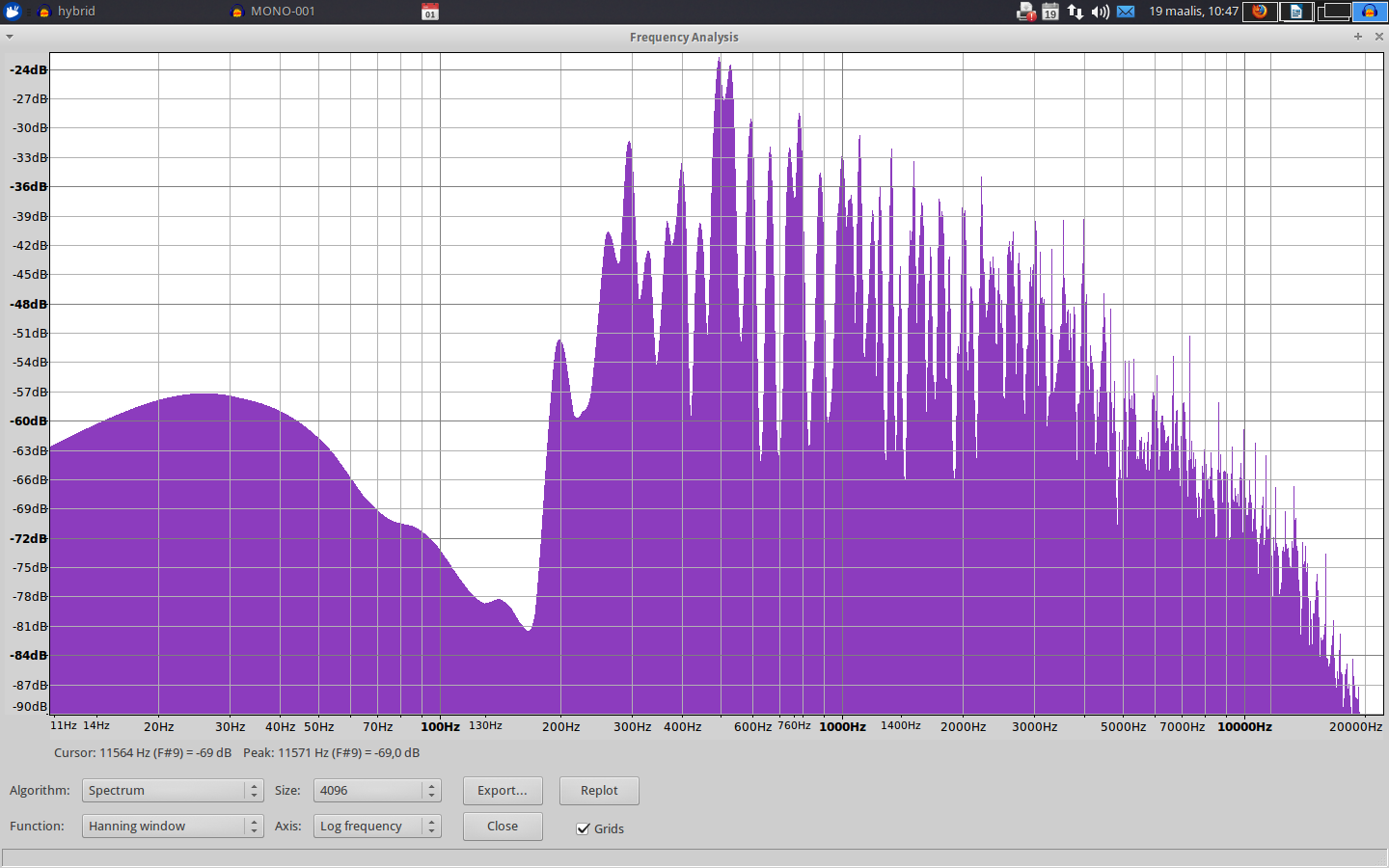The image size is (1389, 868).
Task: Switch to the document workspace thumbnail
Action: point(1296,12)
